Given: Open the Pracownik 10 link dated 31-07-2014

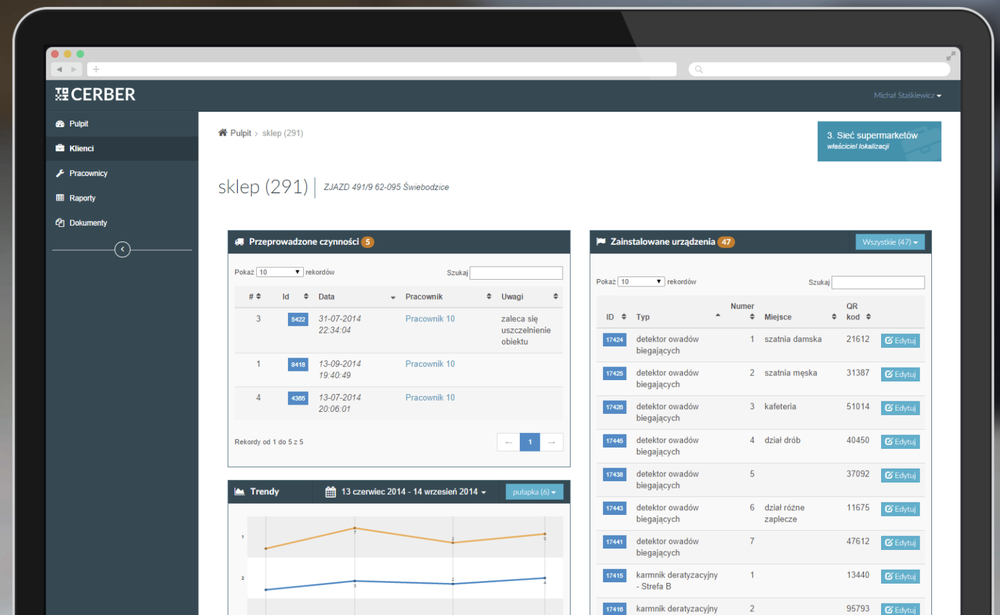Looking at the screenshot, I should (430, 318).
